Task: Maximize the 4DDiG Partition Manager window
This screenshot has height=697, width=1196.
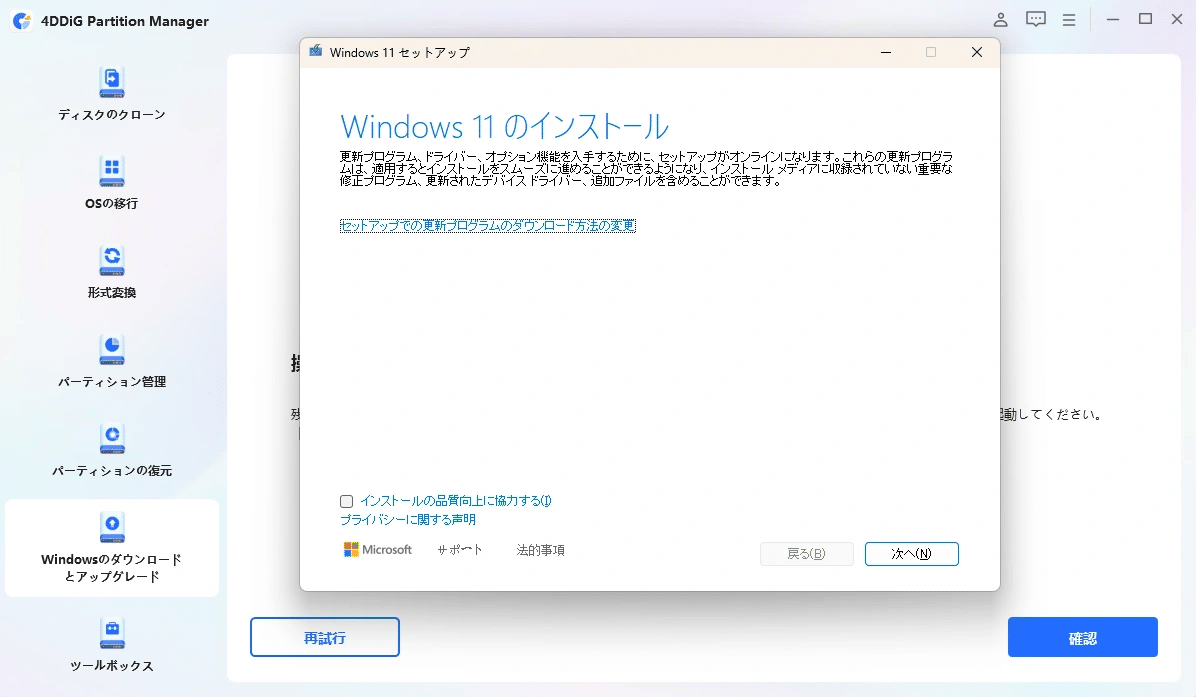Action: tap(1145, 20)
